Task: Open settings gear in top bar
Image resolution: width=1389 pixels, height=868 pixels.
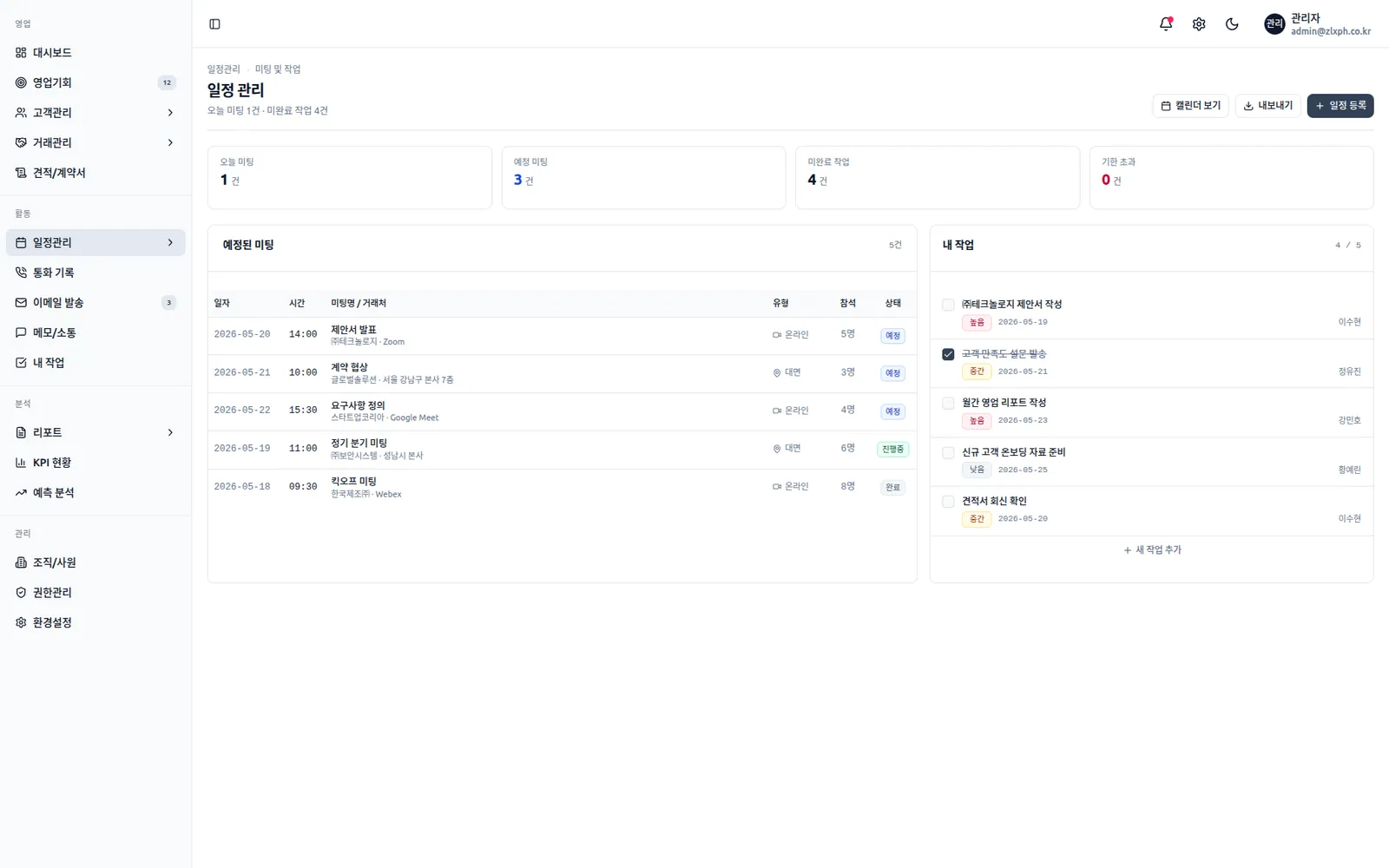Action: pos(1199,24)
